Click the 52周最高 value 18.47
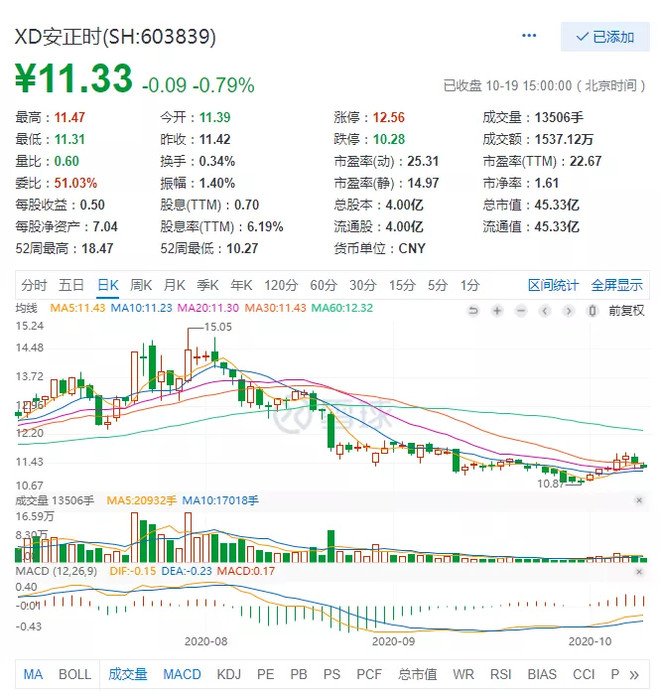Viewport: 660px width, 695px height. point(97,248)
